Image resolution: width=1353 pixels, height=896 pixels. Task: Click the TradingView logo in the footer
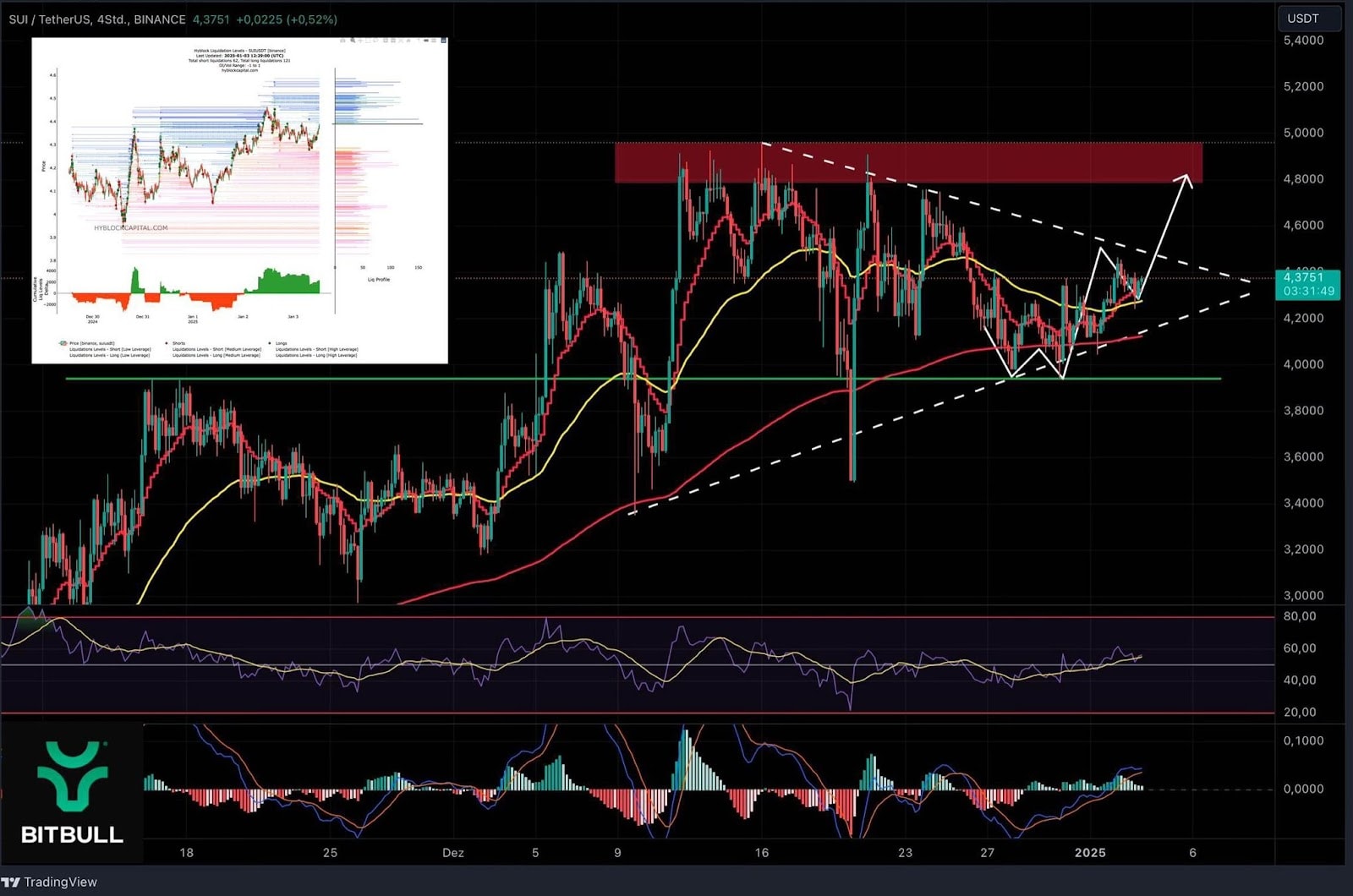pyautogui.click(x=49, y=882)
